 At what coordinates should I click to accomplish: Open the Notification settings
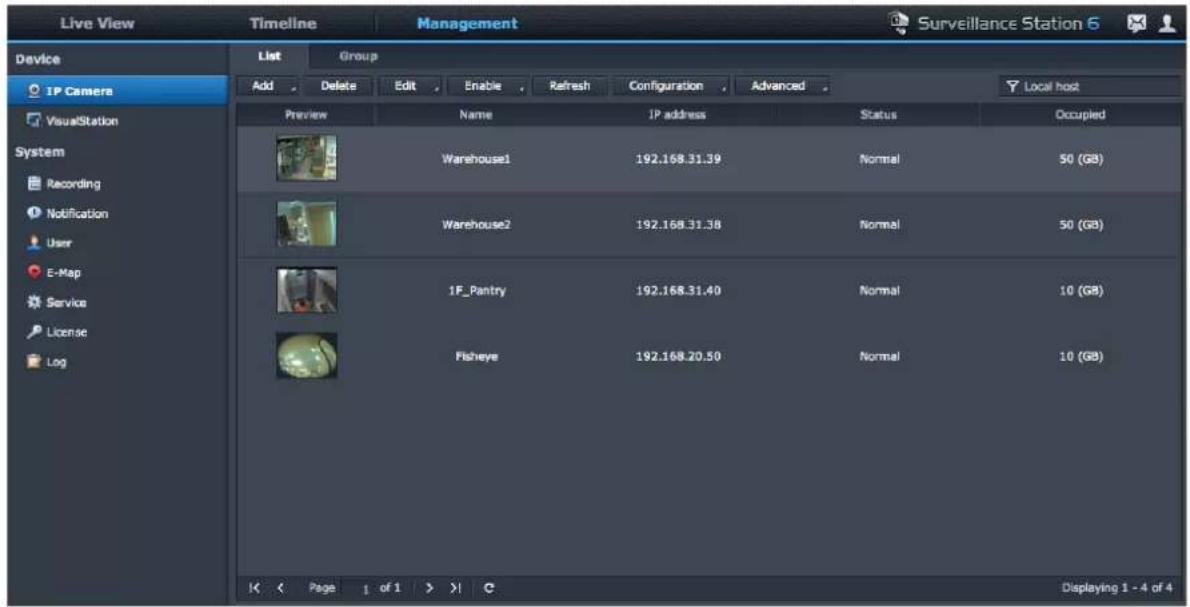click(68, 213)
